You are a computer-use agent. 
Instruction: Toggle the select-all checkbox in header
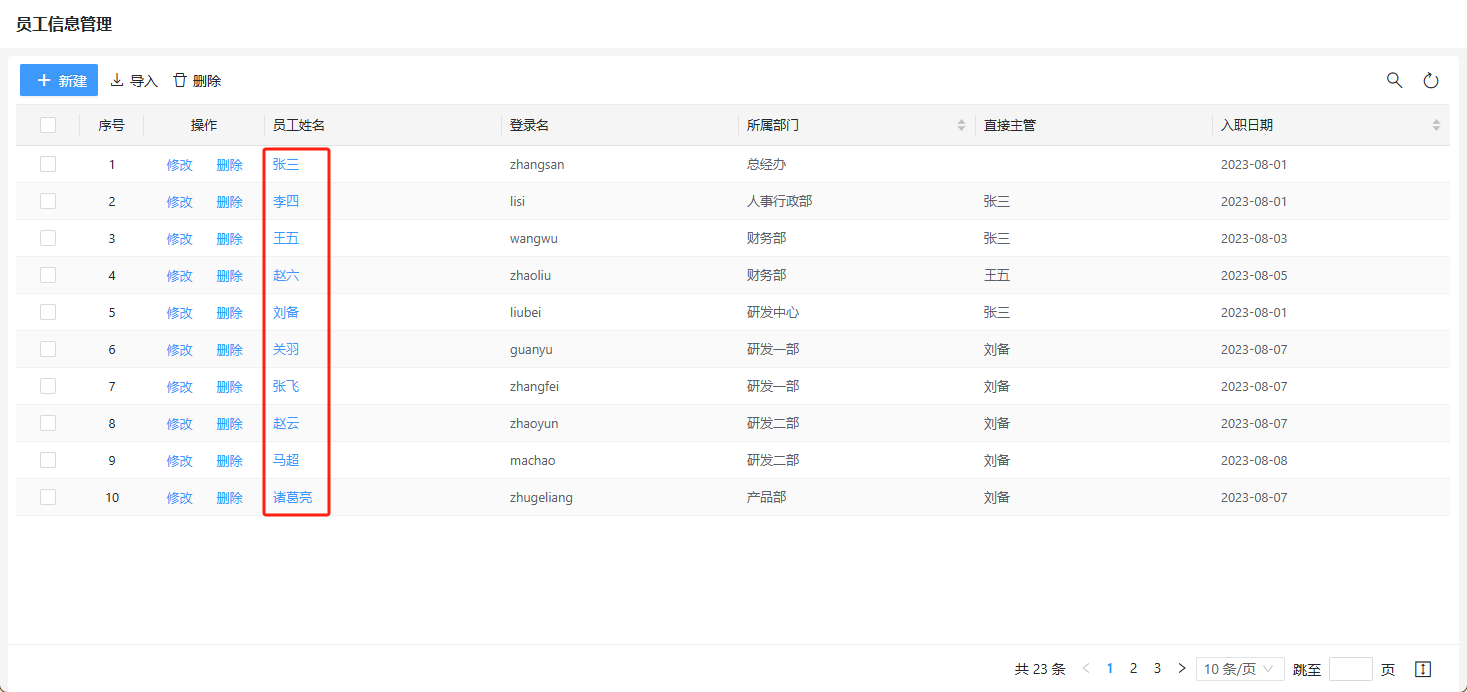point(48,125)
